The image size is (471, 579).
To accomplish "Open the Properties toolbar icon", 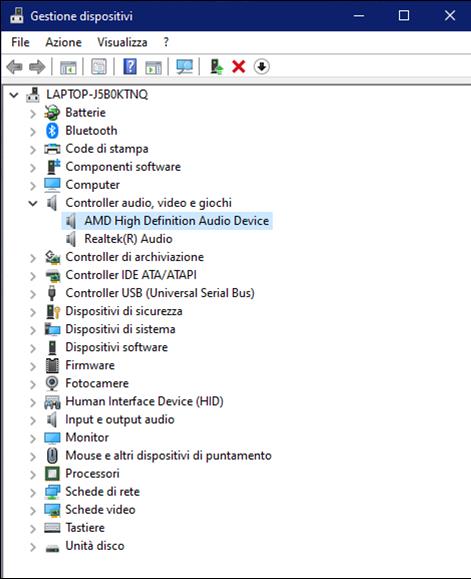I will click(x=99, y=67).
